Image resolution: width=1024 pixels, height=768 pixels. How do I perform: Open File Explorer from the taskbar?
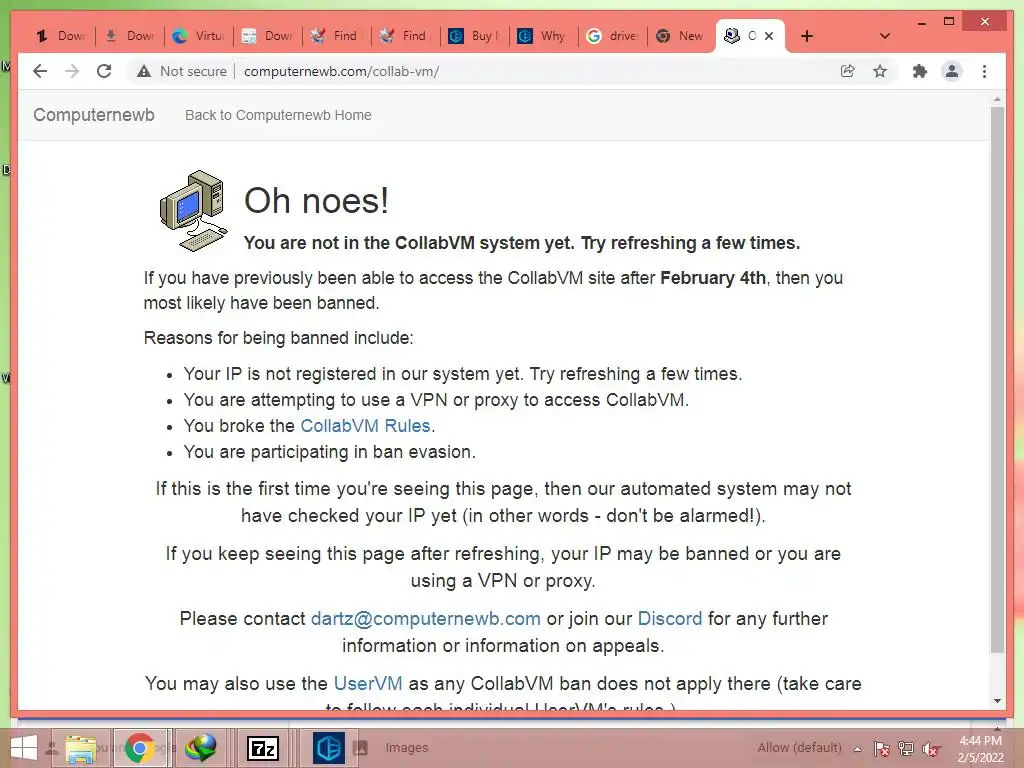[81, 748]
